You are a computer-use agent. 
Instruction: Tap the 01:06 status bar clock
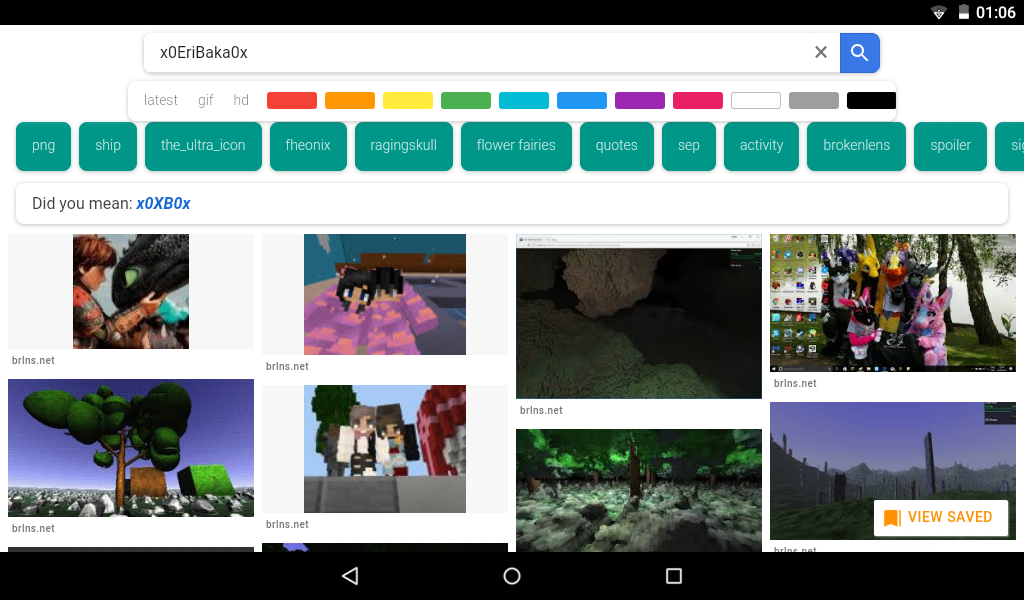[x=996, y=12]
